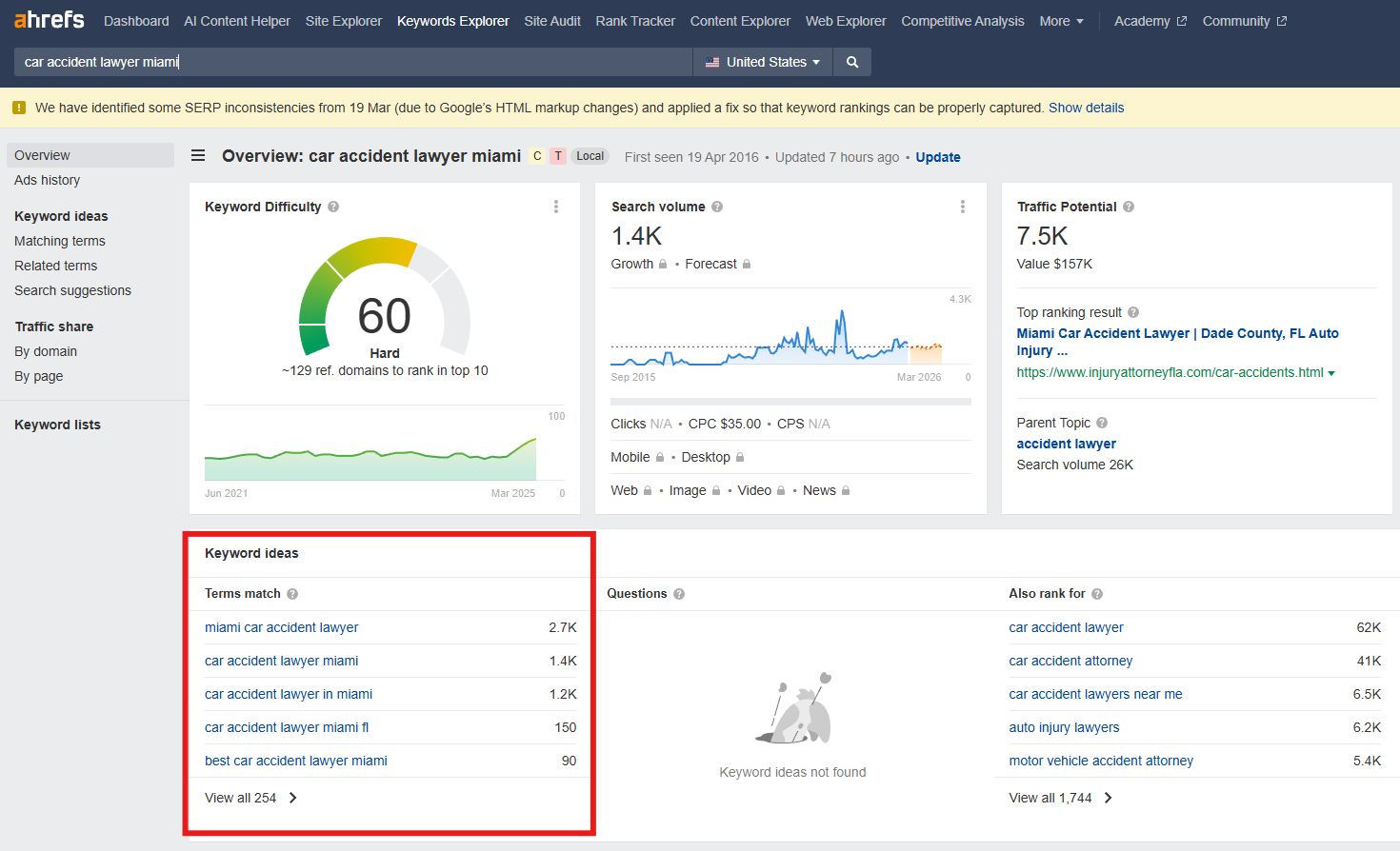This screenshot has height=851, width=1400.
Task: Click the T badge next to title
Action: pyautogui.click(x=558, y=156)
